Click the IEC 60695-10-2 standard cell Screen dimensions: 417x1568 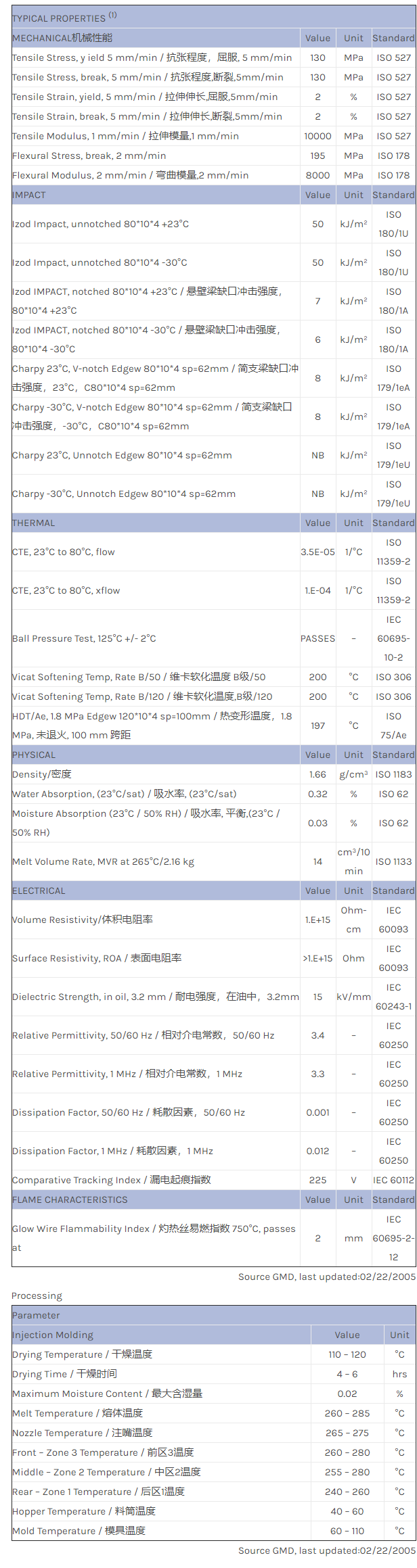[x=393, y=638]
